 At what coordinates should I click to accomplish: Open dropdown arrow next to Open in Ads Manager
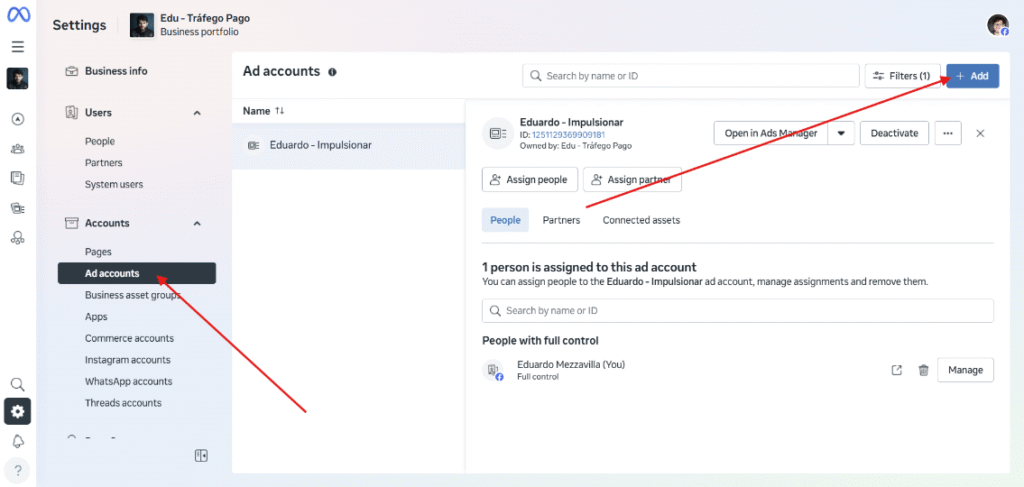[841, 133]
